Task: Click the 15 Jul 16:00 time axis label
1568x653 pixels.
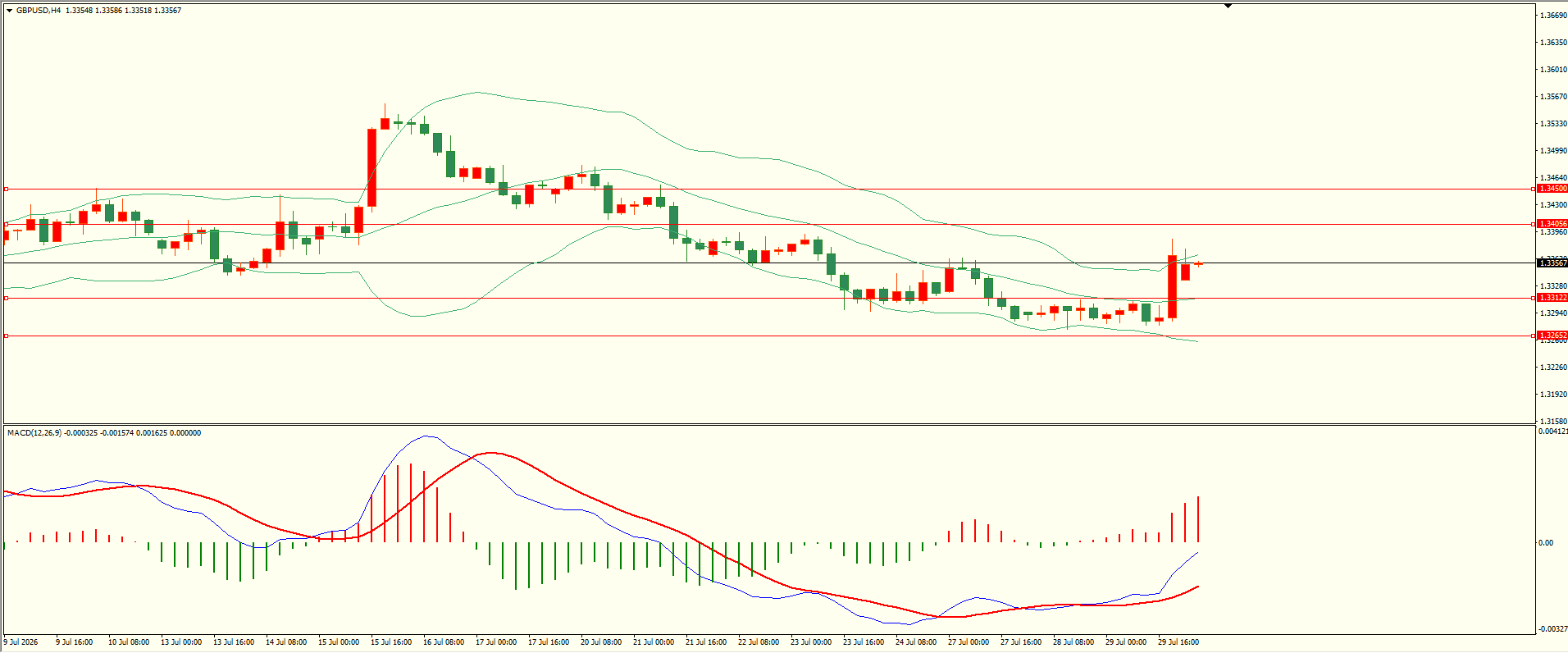Action: [x=391, y=642]
